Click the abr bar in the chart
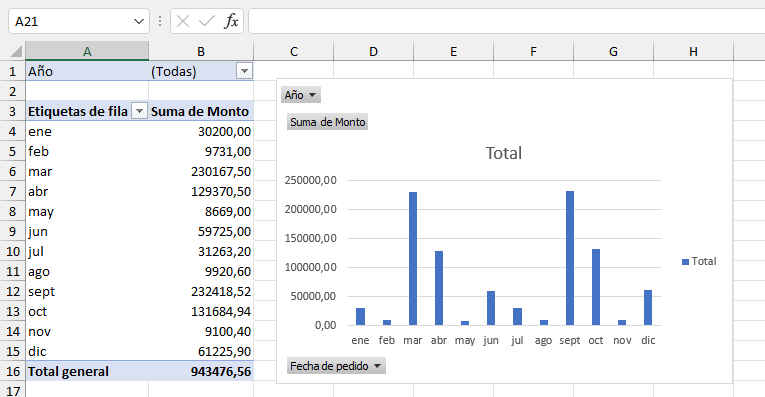Viewport: 765px width, 397px height. pos(439,288)
